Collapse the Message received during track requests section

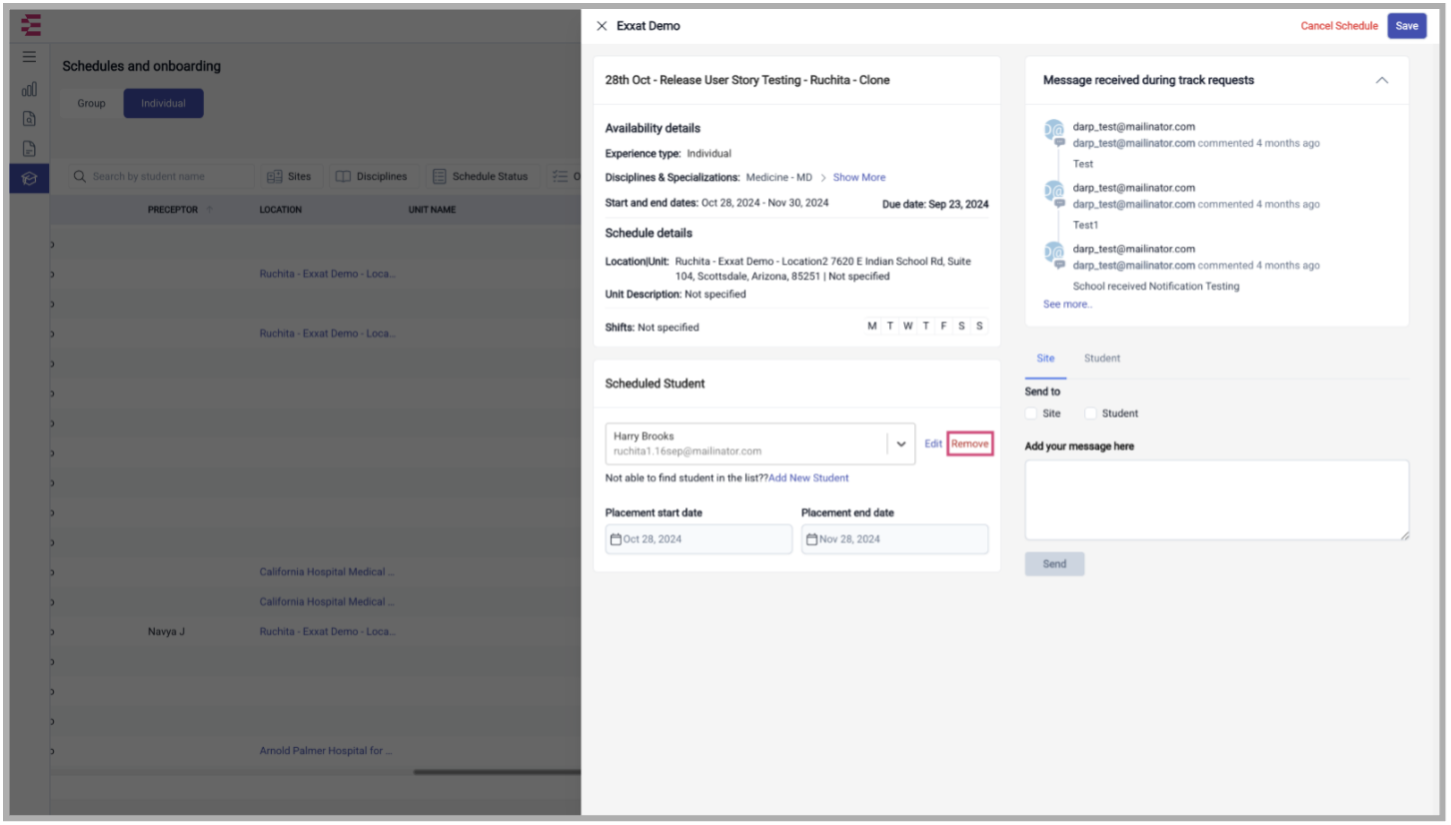(1381, 80)
